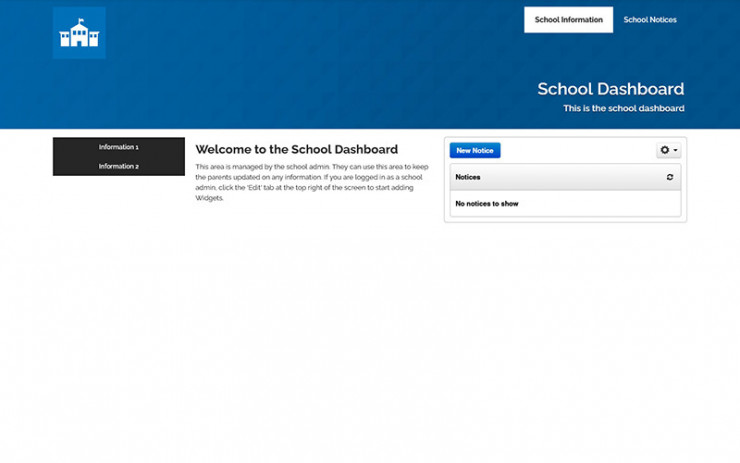The image size is (740, 463).
Task: Click the 'School Dashboard' banner title
Action: 610,89
